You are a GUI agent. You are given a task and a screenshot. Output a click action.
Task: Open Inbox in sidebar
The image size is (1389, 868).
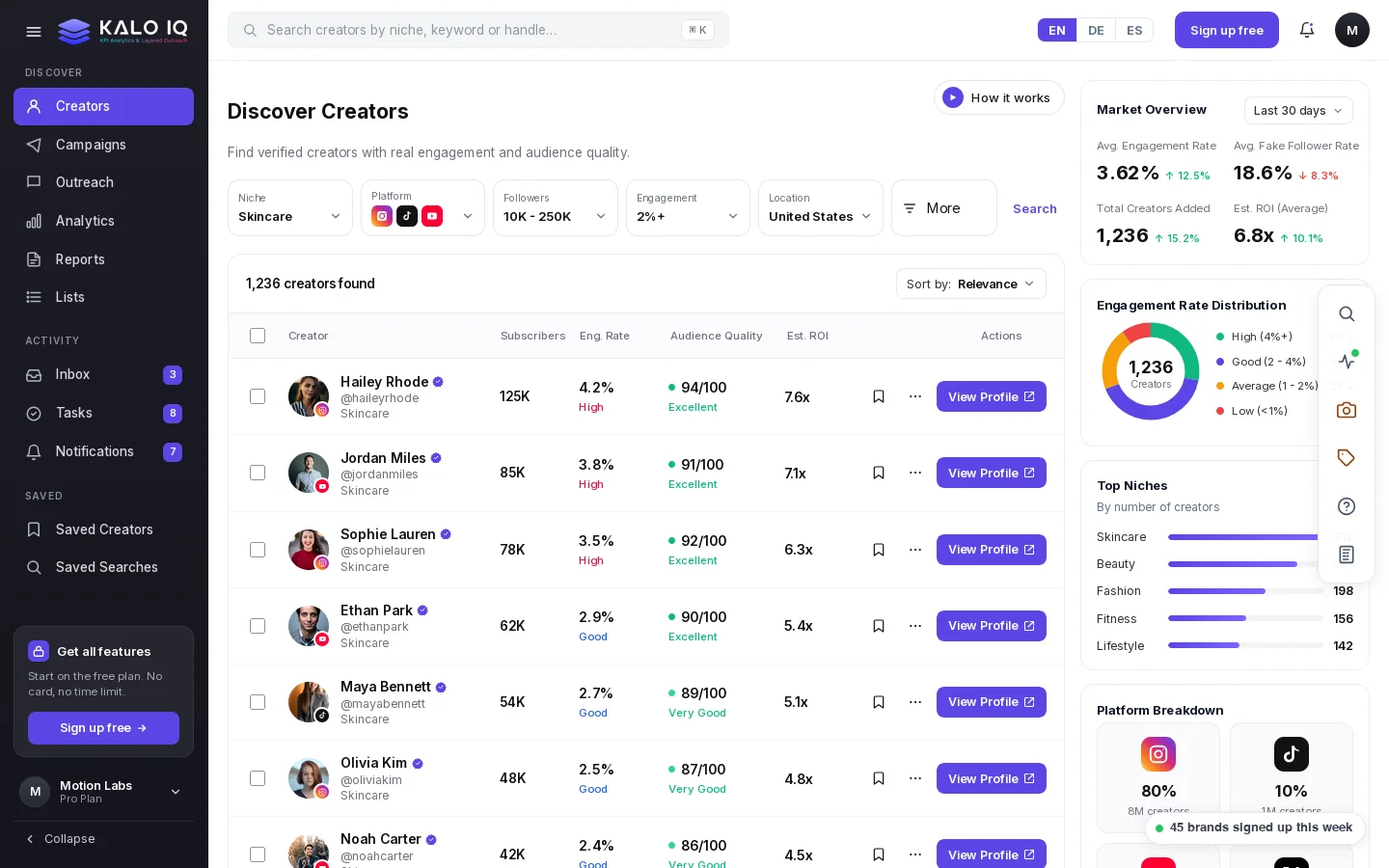[103, 374]
